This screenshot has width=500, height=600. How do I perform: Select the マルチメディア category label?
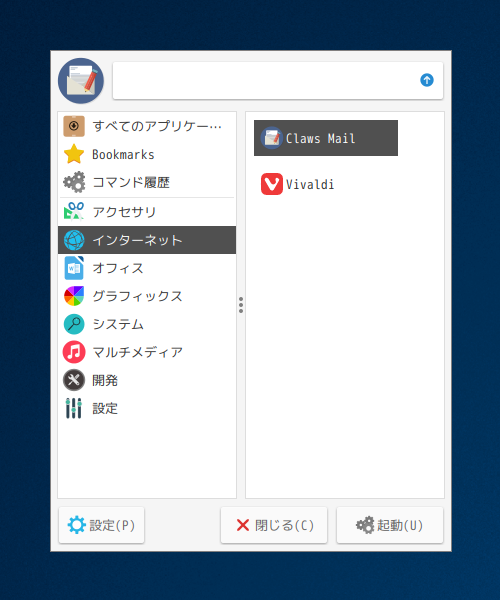point(137,352)
